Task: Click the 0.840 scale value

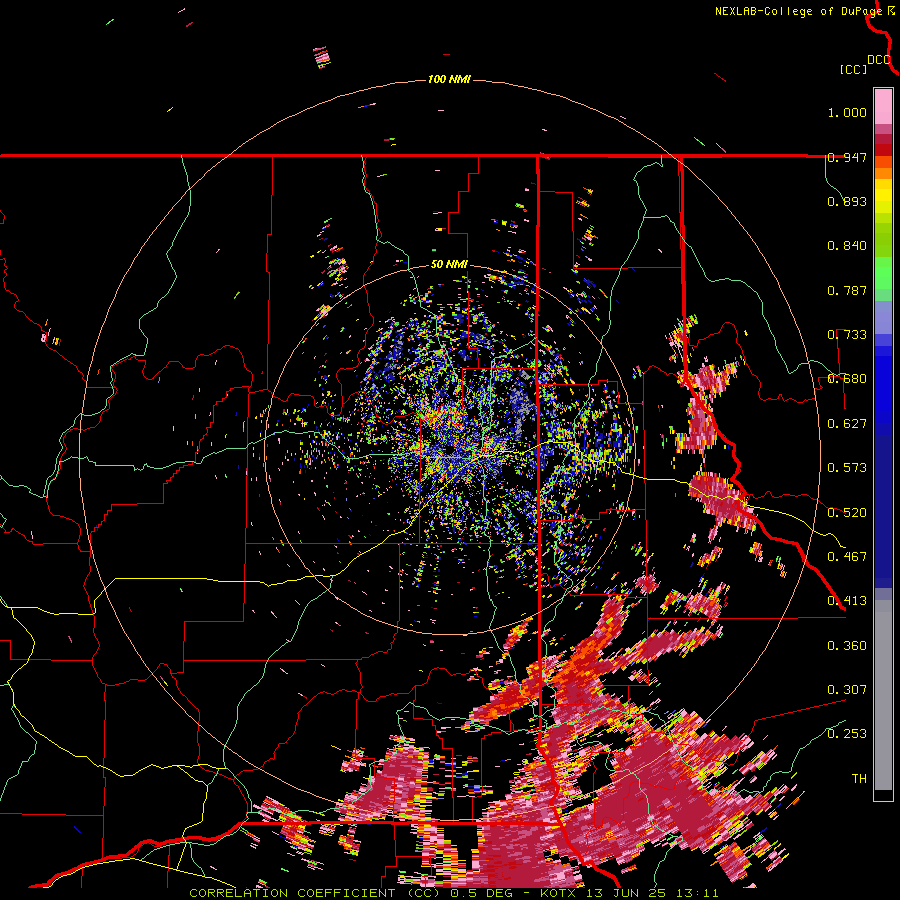Action: pos(847,246)
